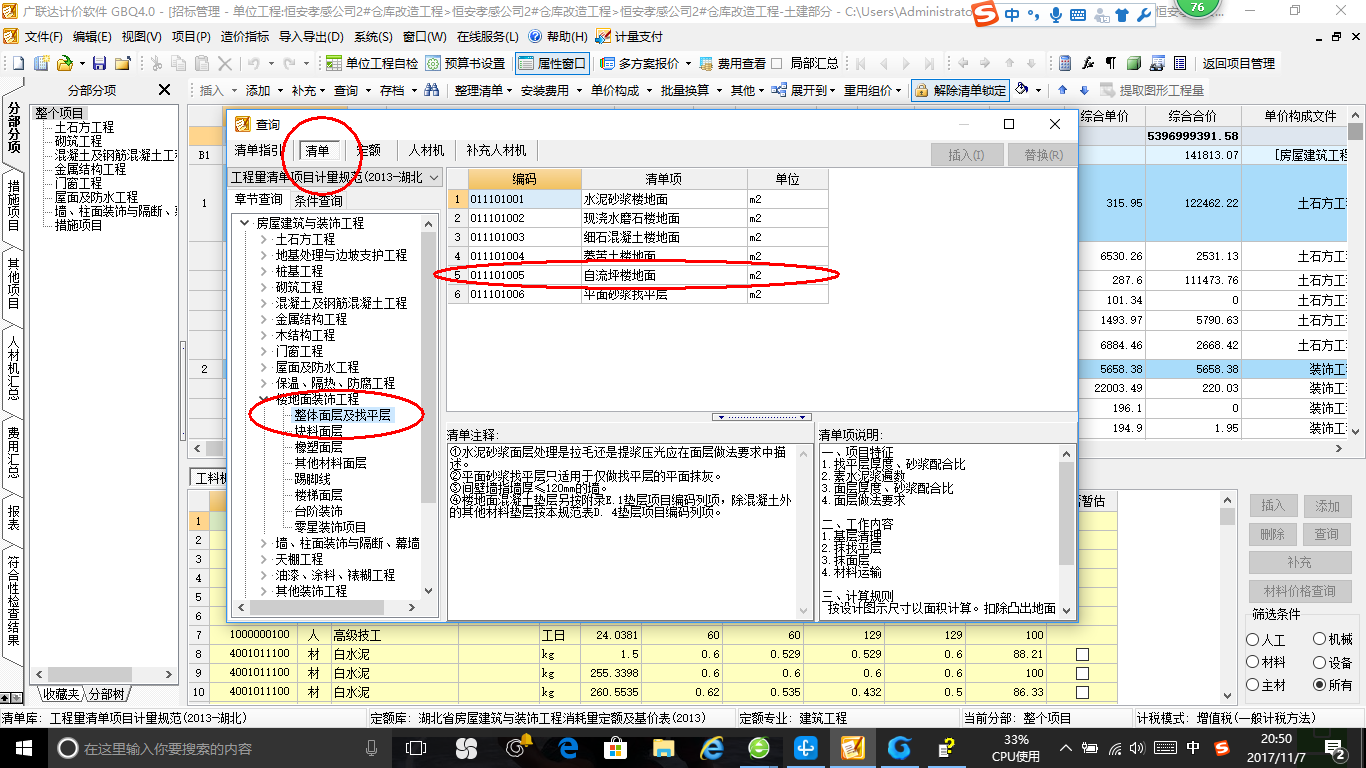Select row 011101005 自流坪楼地面
The height and width of the screenshot is (768, 1366).
click(x=637, y=275)
